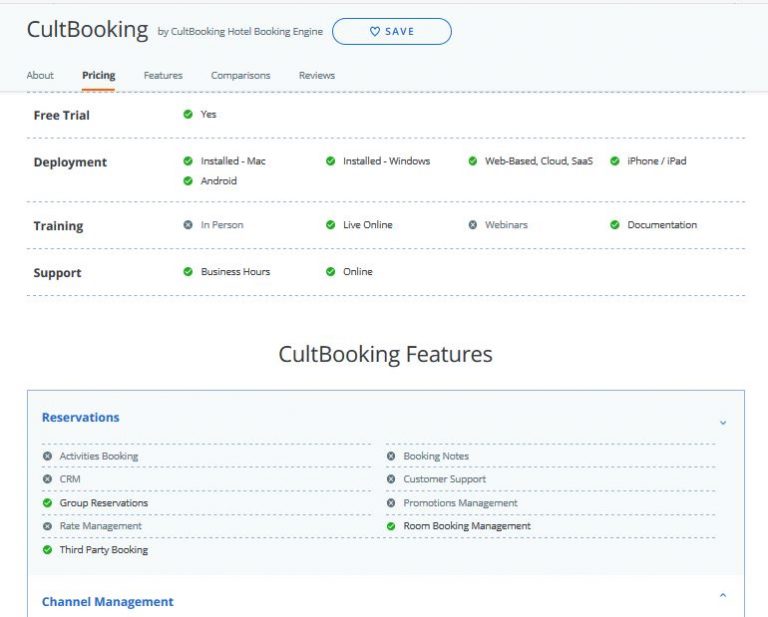
Task: Click the gray X icon next to Rate Management
Action: click(x=48, y=526)
